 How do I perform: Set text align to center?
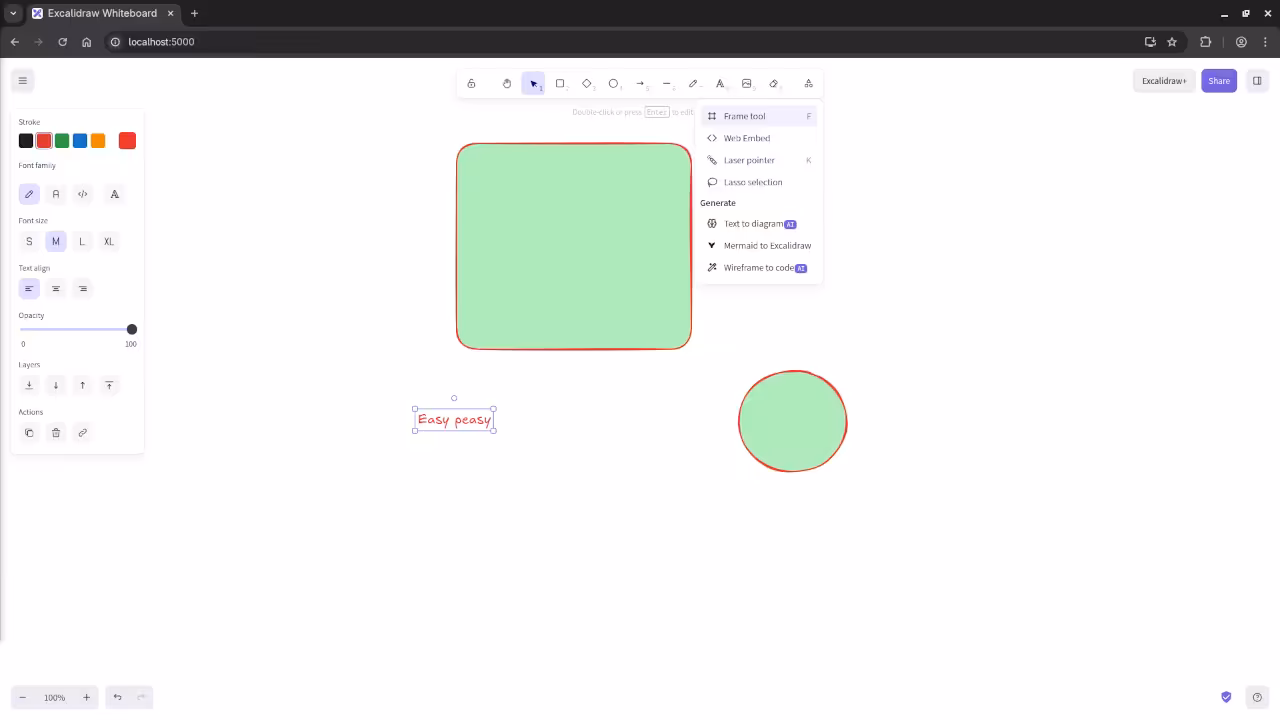click(56, 288)
